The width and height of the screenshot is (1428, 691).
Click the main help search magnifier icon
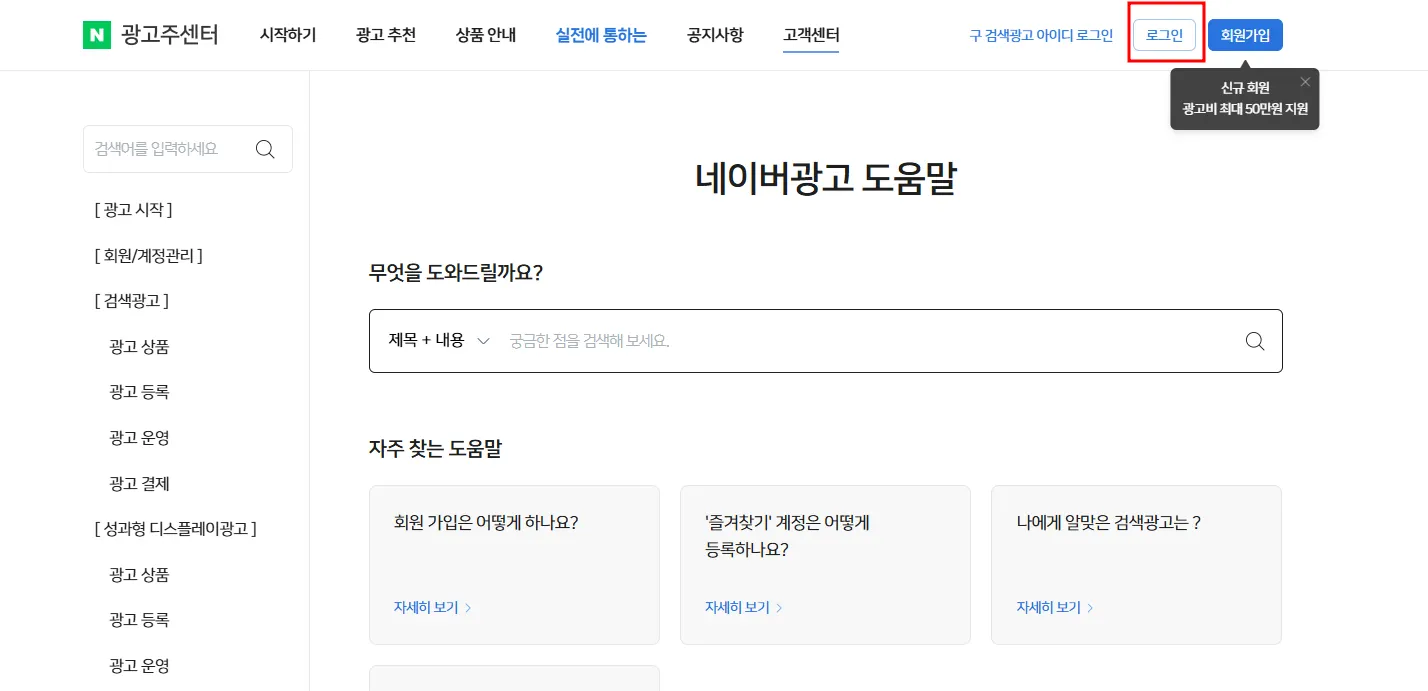click(x=1255, y=341)
